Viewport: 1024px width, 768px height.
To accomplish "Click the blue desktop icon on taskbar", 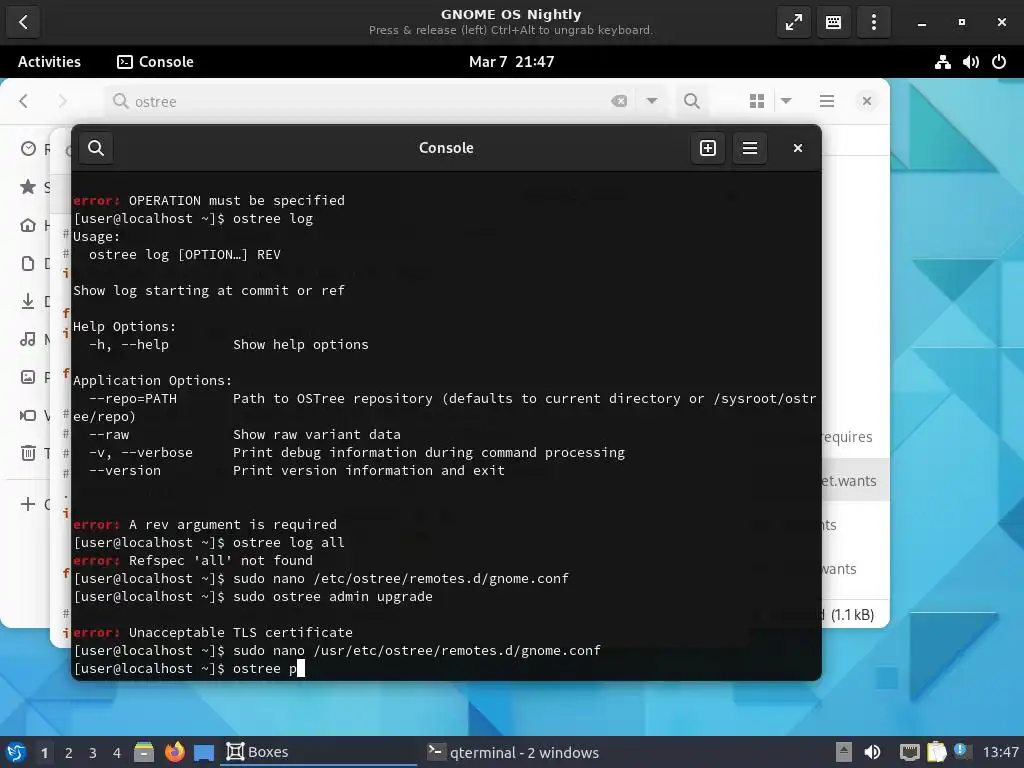I will click(x=204, y=752).
